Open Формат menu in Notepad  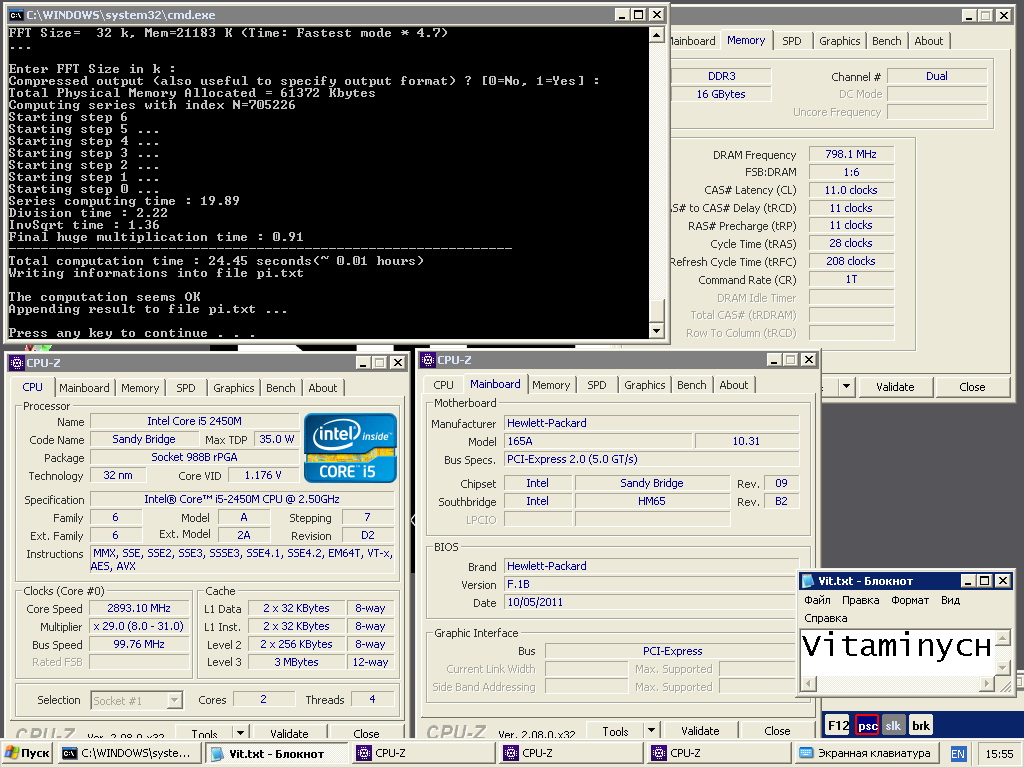tap(910, 600)
